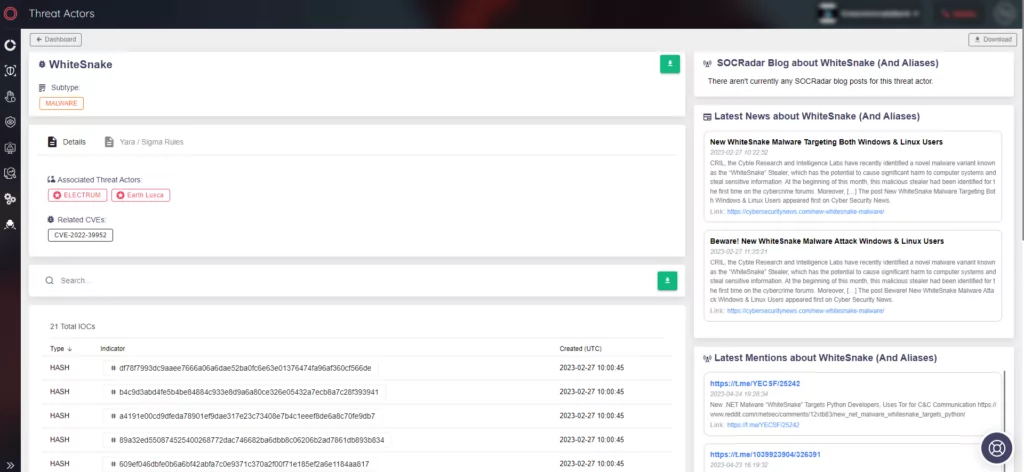Screen dimensions: 1024x472
Task: Click the MALWARE subtype tag
Action: pos(61,103)
